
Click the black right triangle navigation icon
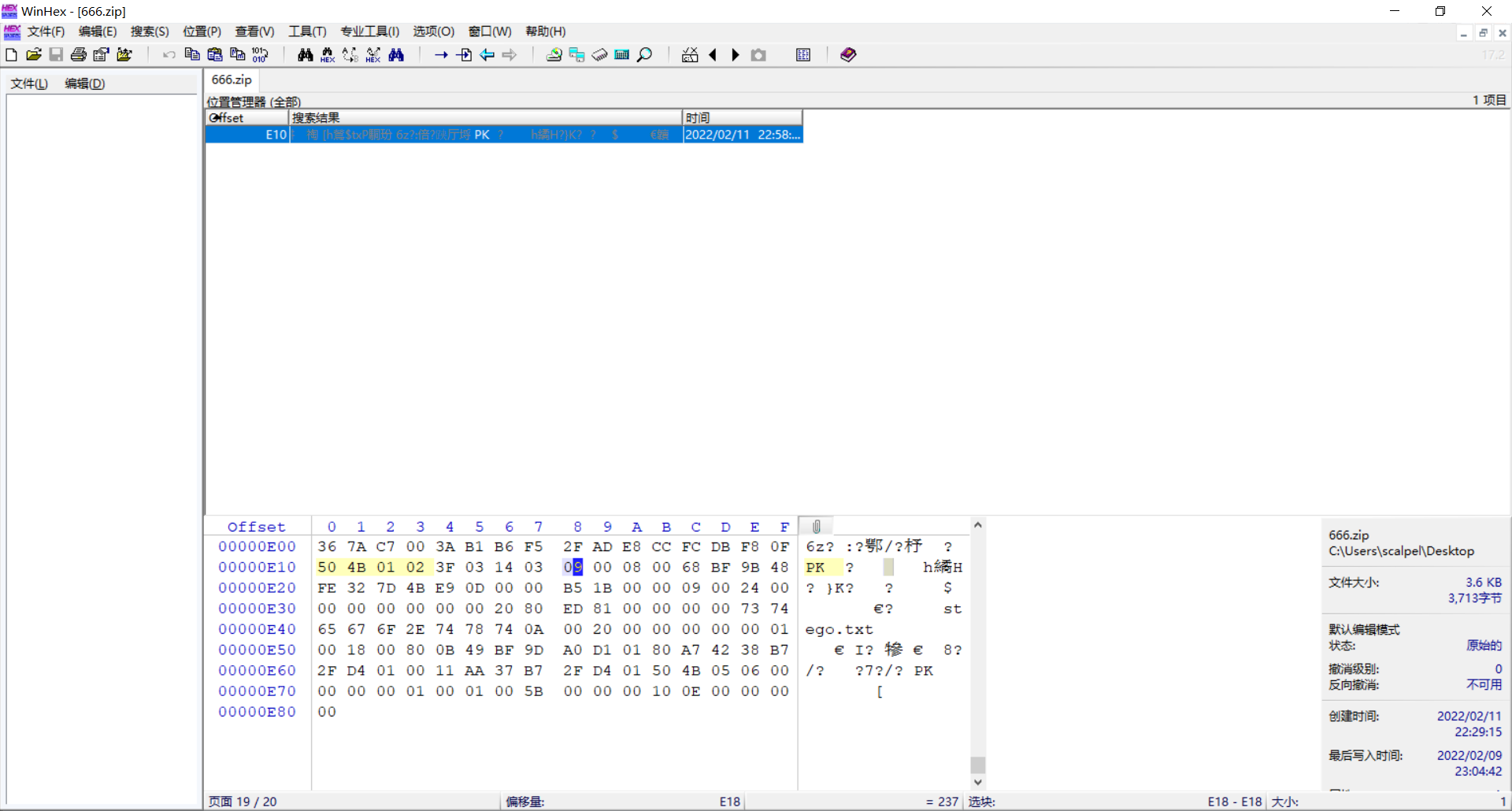736,54
